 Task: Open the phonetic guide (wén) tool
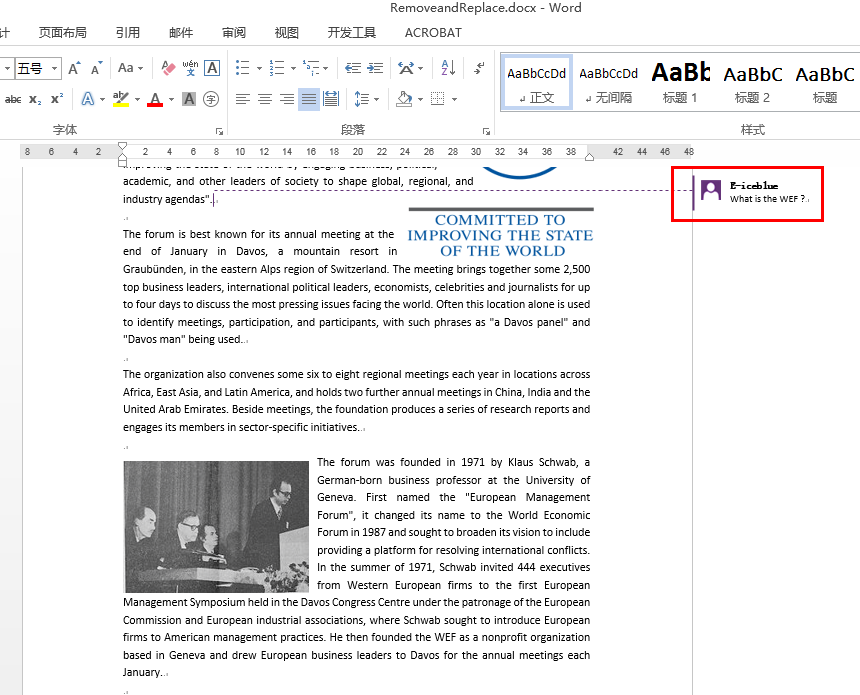click(190, 68)
